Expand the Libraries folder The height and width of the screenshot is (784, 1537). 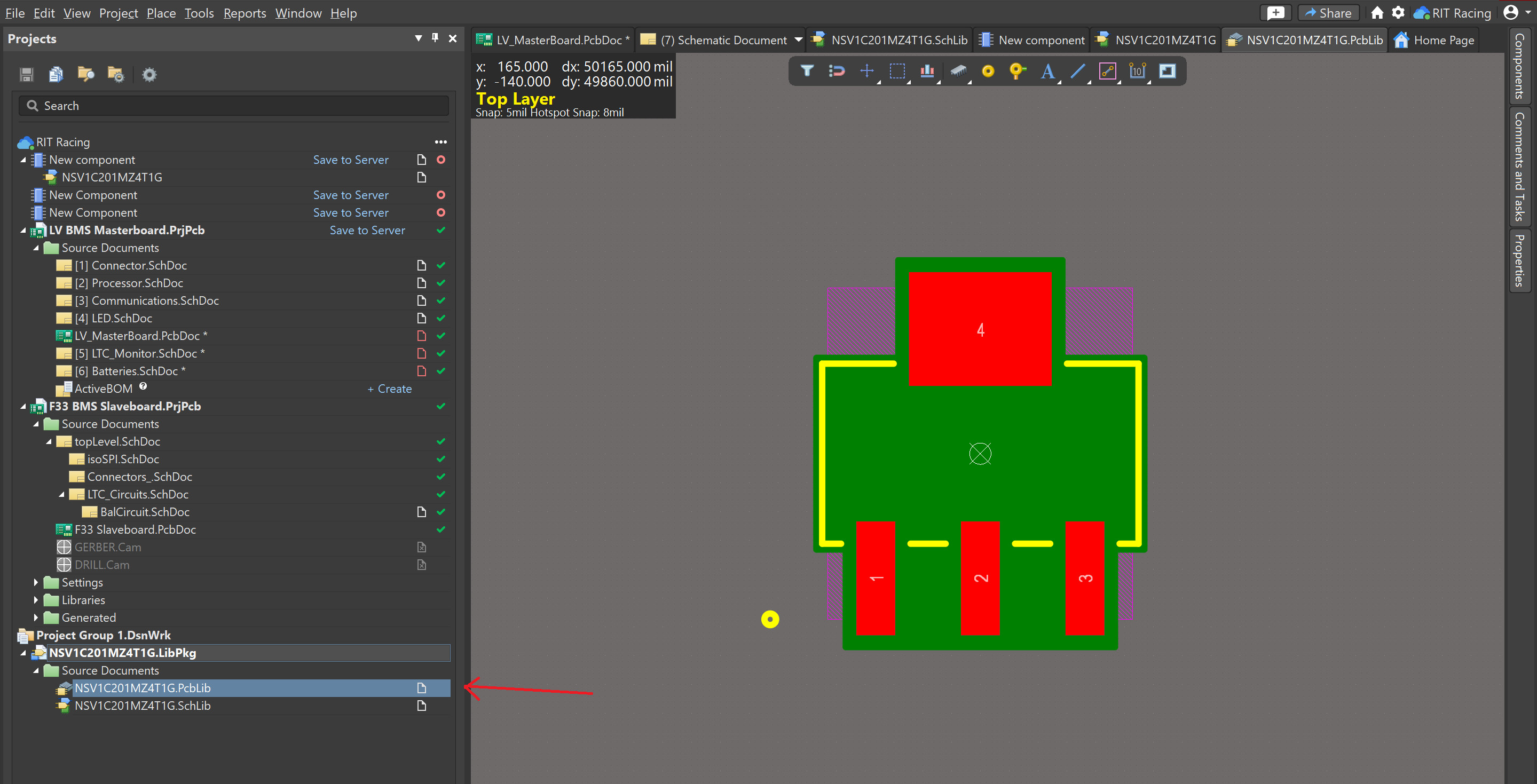coord(36,600)
